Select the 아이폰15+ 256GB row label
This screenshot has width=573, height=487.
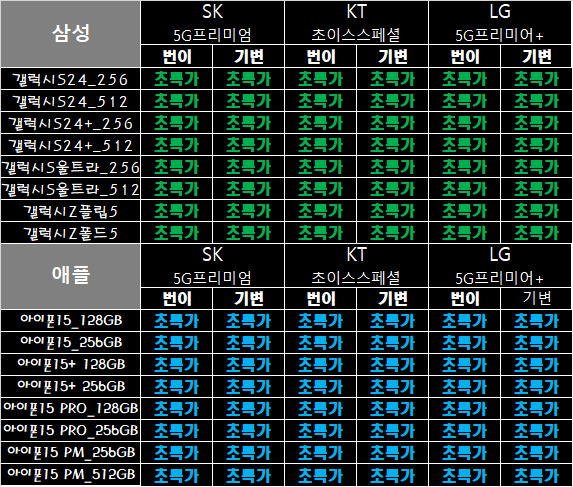click(71, 387)
